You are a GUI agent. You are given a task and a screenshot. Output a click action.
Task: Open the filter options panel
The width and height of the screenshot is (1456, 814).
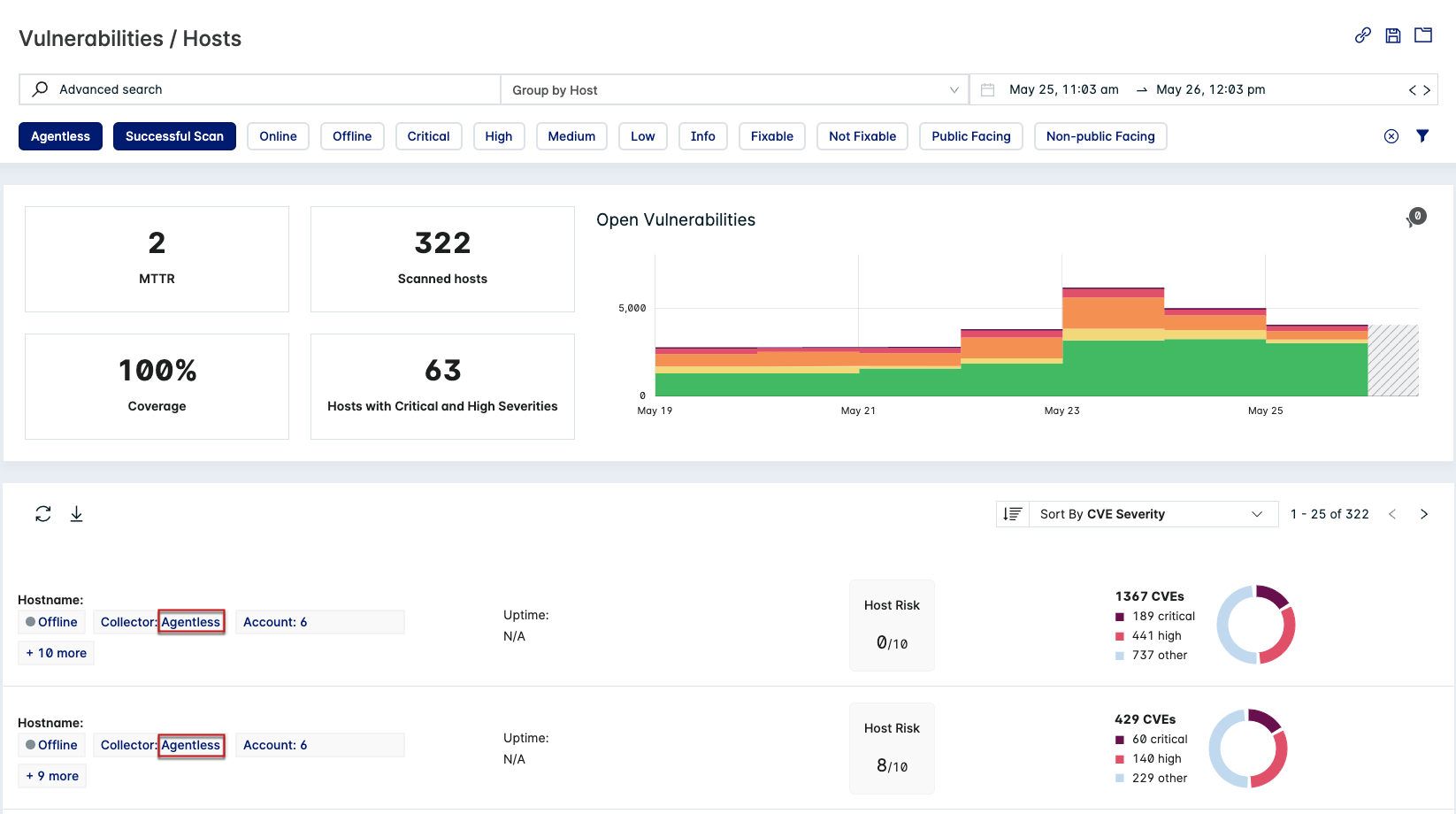pyautogui.click(x=1422, y=135)
